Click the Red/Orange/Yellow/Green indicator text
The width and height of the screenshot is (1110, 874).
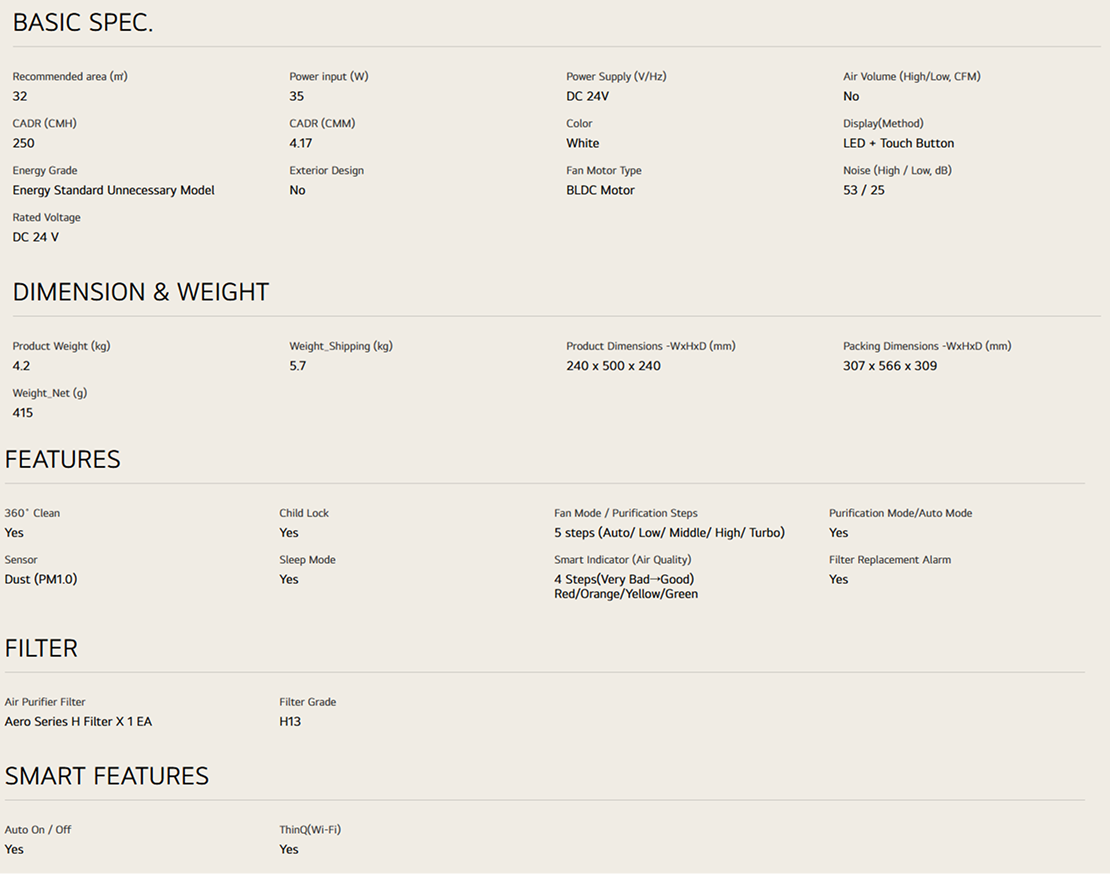(626, 594)
